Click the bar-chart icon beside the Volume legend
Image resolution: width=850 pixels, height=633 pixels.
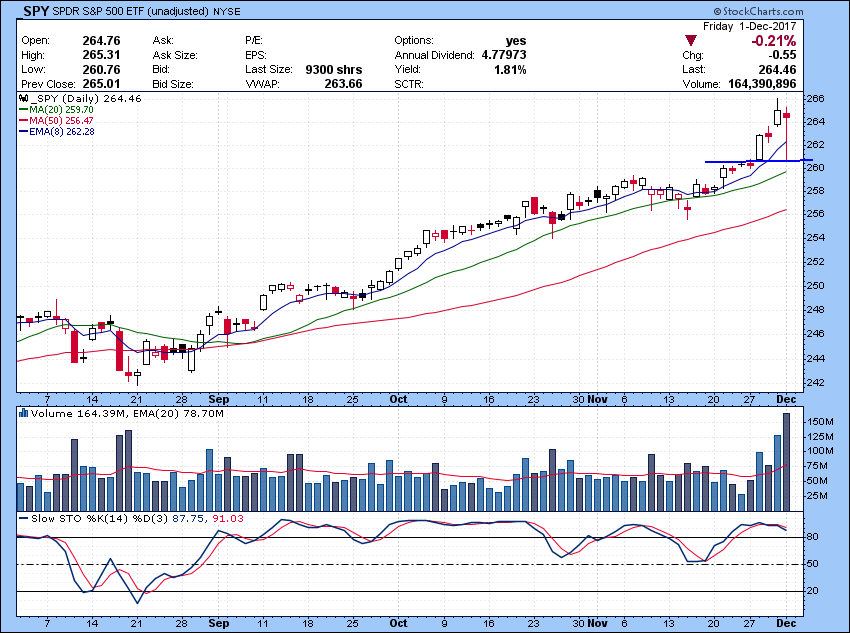pyautogui.click(x=23, y=413)
